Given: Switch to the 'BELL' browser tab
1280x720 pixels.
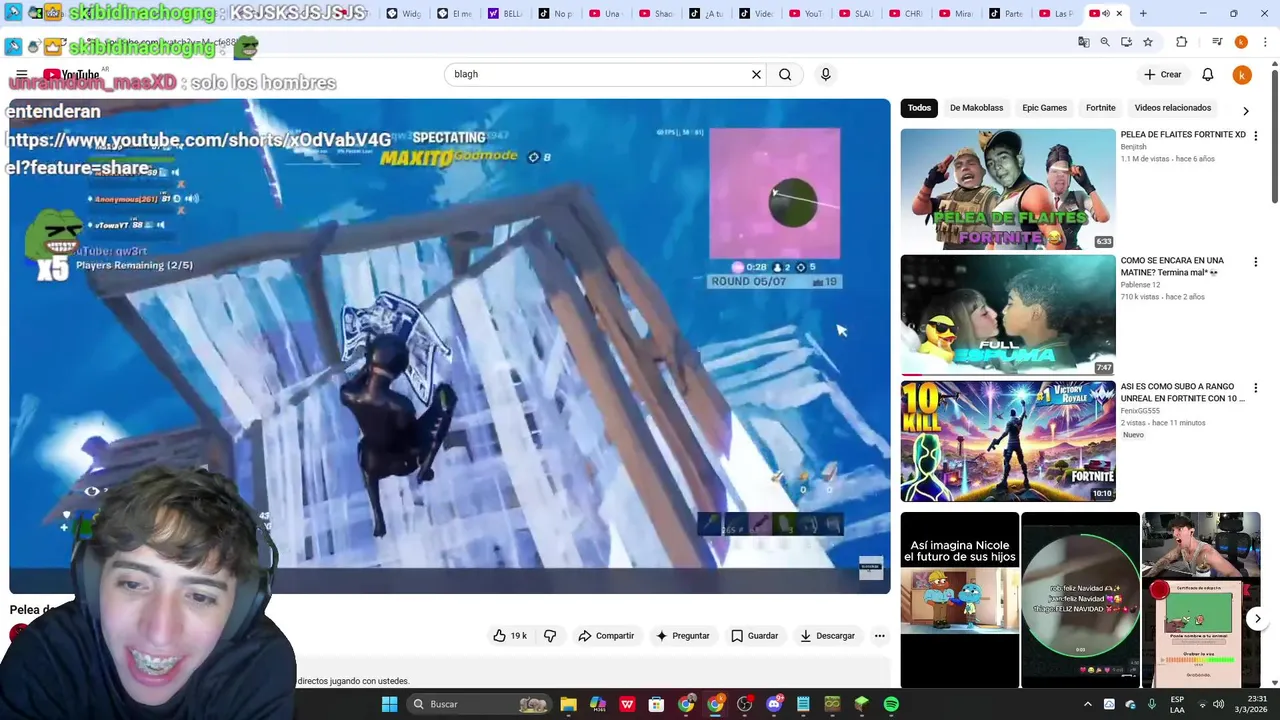Looking at the screenshot, I should [505, 14].
